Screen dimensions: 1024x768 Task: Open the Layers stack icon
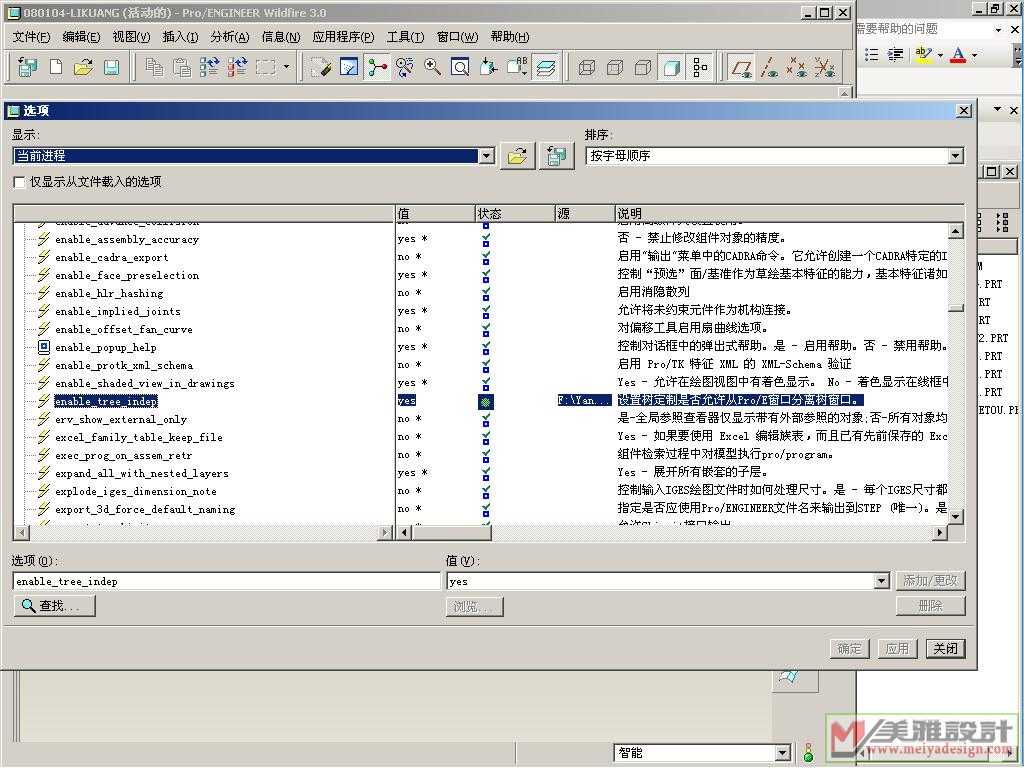point(545,67)
